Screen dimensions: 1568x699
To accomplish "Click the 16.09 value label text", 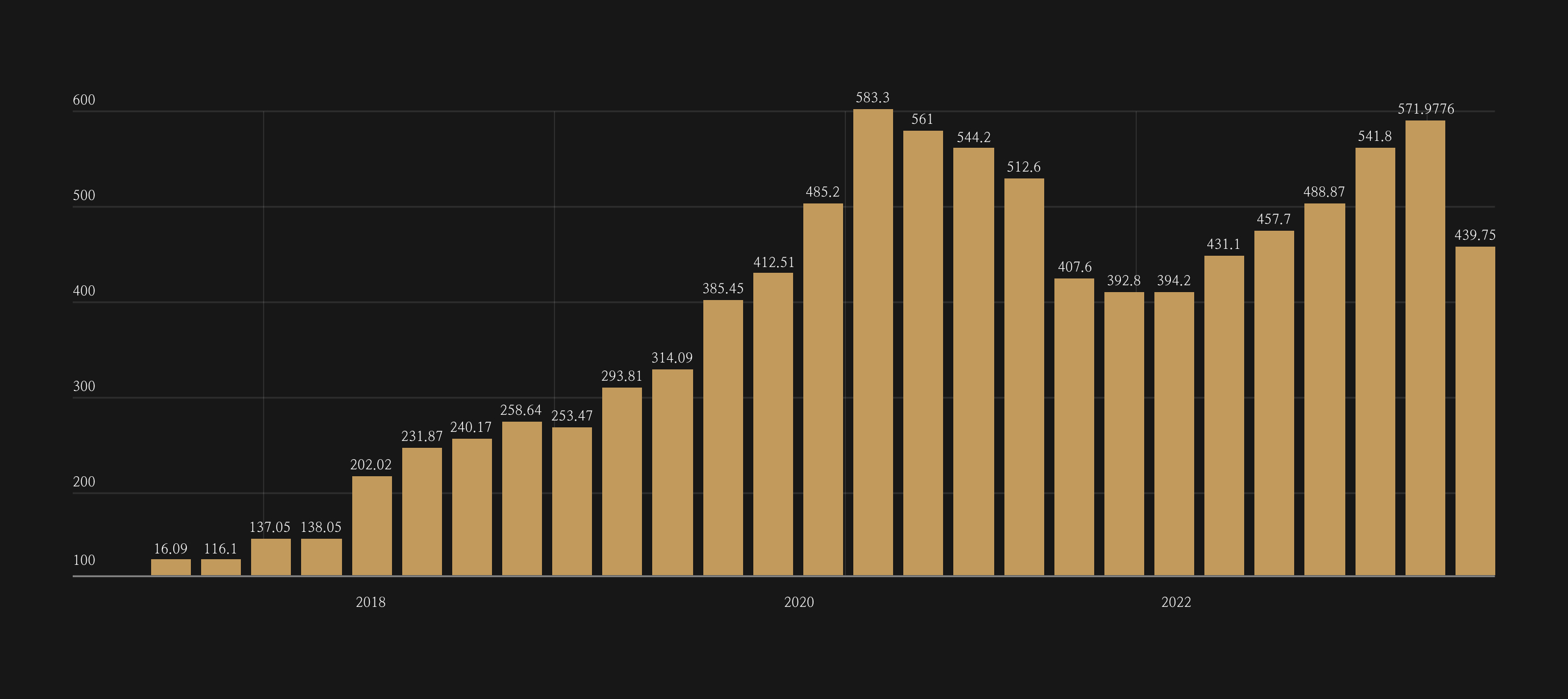I will point(170,548).
